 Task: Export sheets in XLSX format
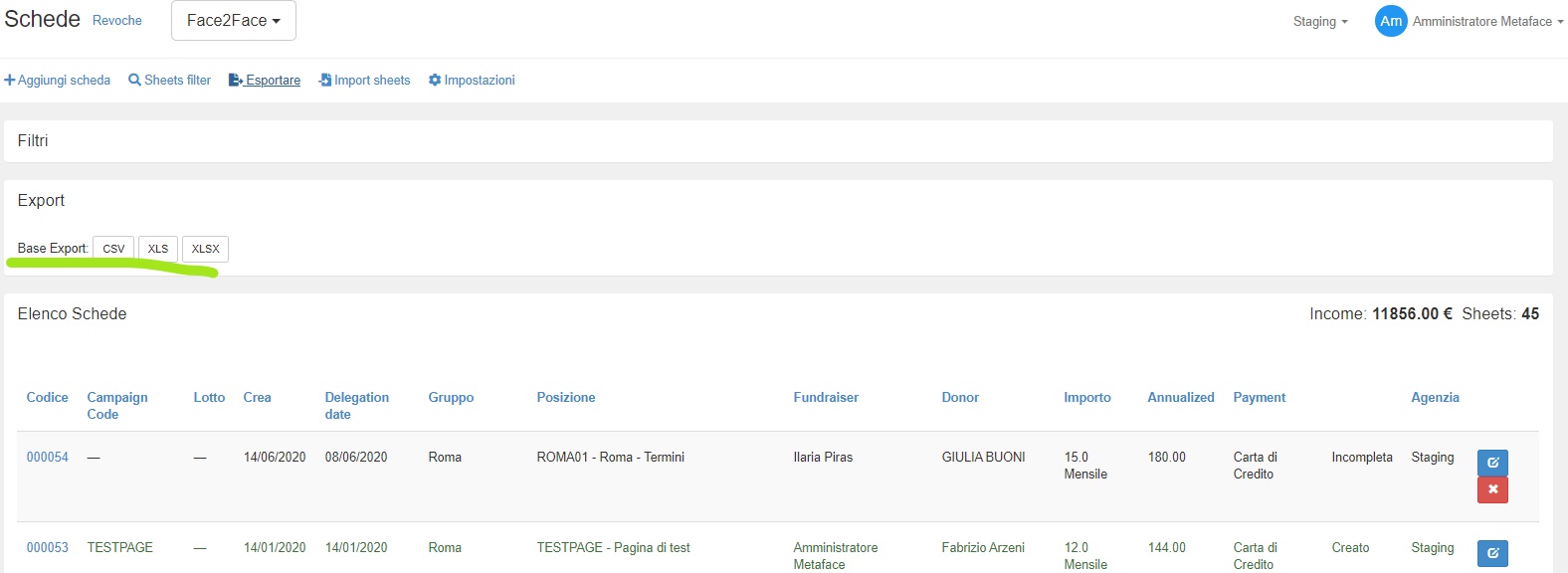point(205,249)
